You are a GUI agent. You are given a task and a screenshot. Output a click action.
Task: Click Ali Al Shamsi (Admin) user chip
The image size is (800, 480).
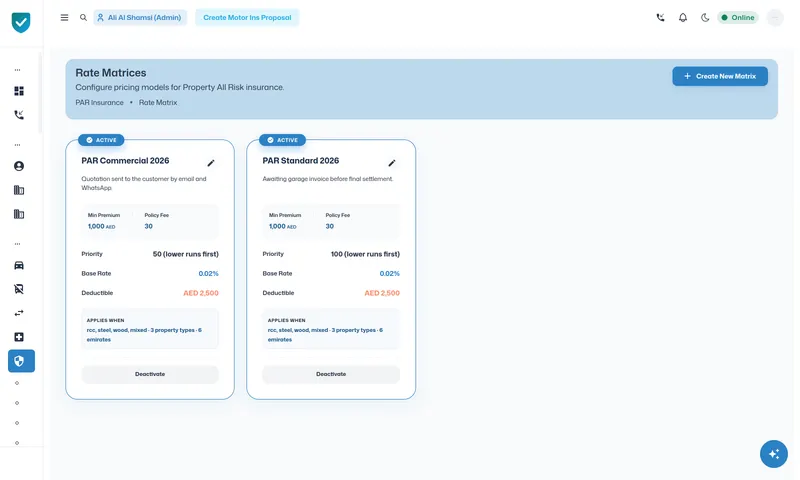140,17
